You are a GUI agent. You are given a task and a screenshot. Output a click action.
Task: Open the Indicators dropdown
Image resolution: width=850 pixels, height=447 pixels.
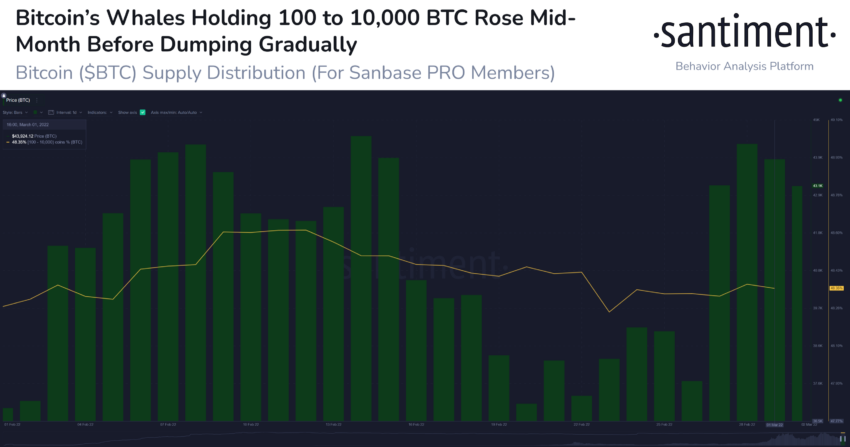point(100,113)
